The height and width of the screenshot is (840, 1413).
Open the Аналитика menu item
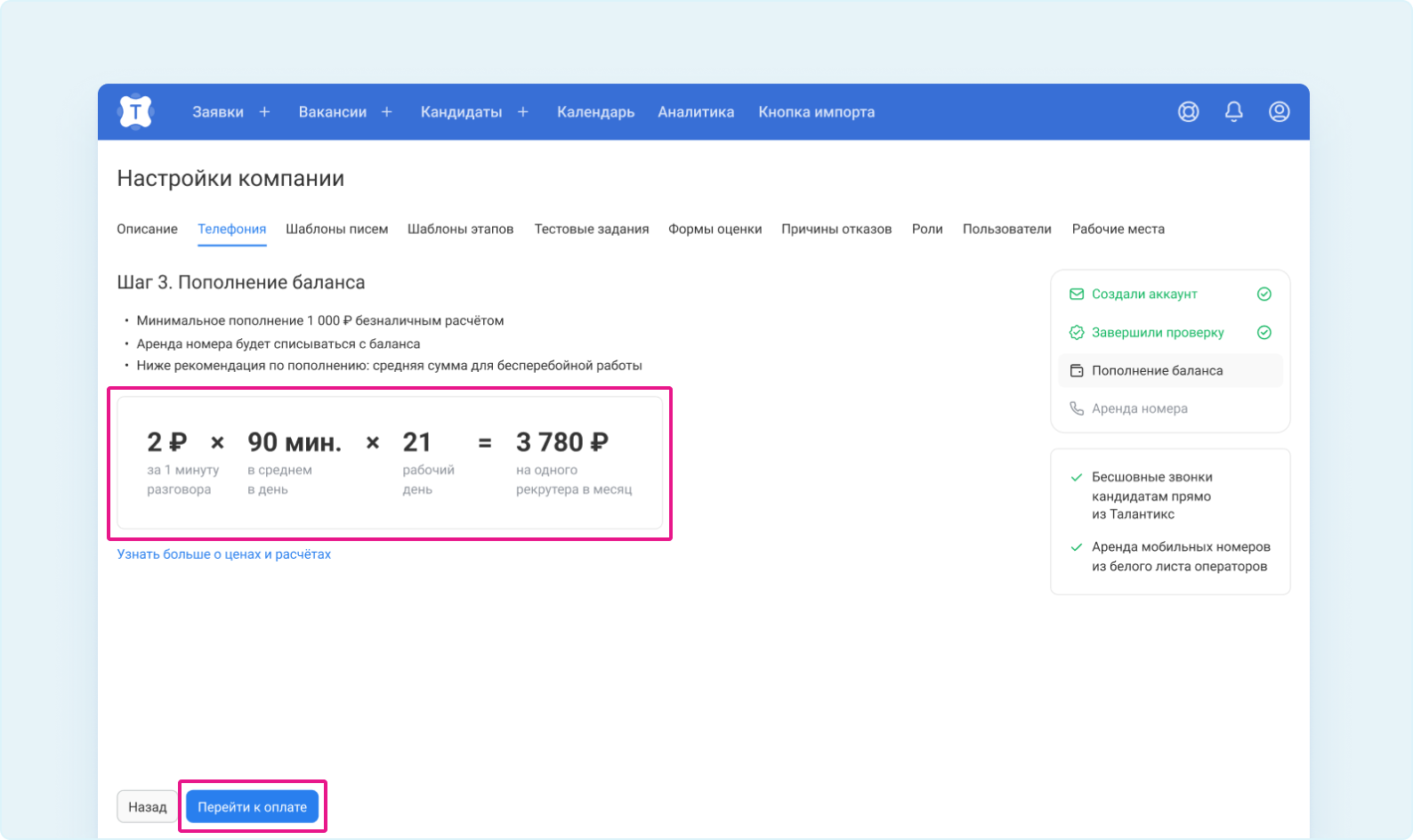click(696, 112)
